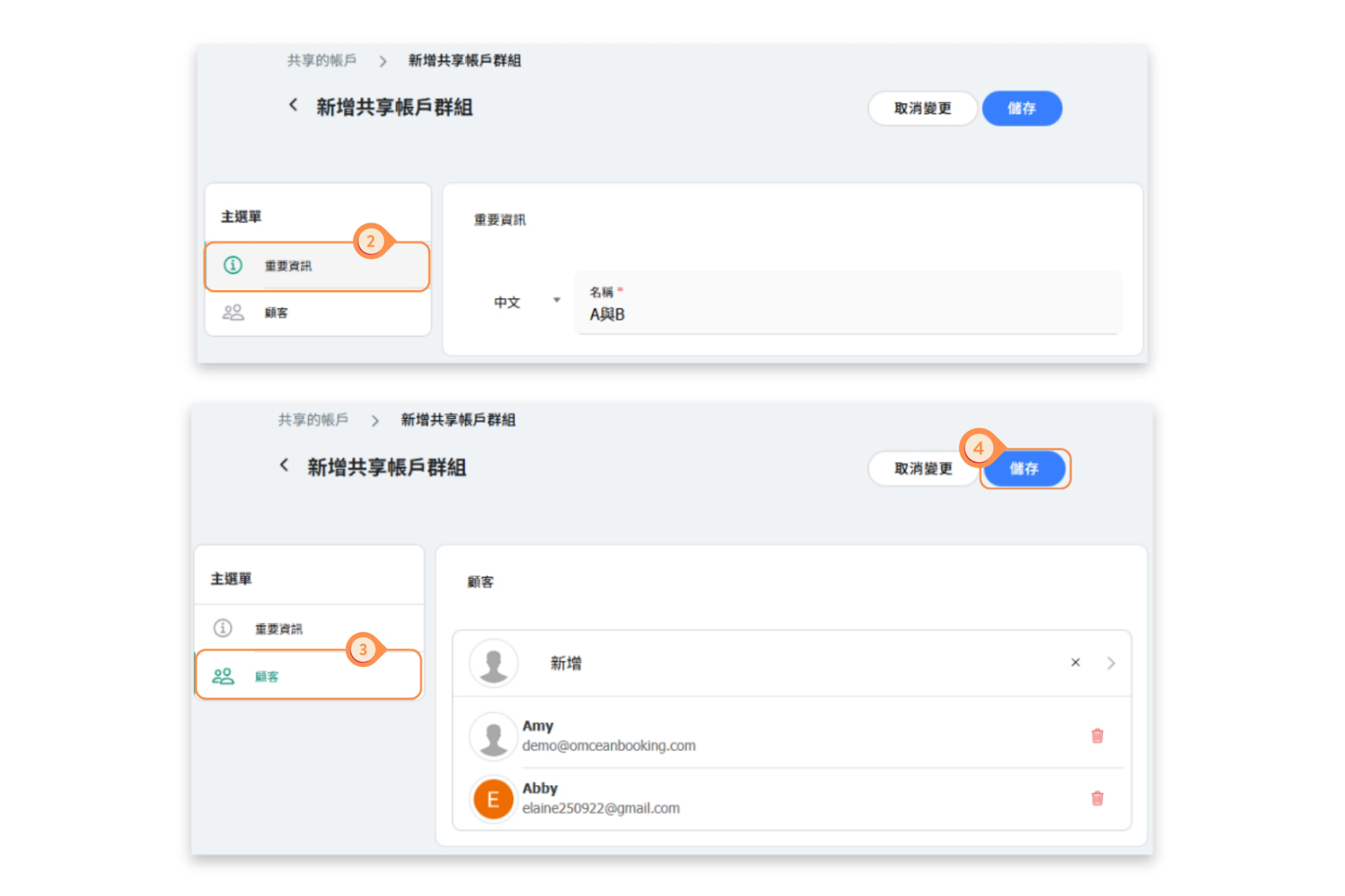Viewport: 1345px width, 896px height.
Task: Click 取消變更 in the top panel
Action: tap(922, 109)
